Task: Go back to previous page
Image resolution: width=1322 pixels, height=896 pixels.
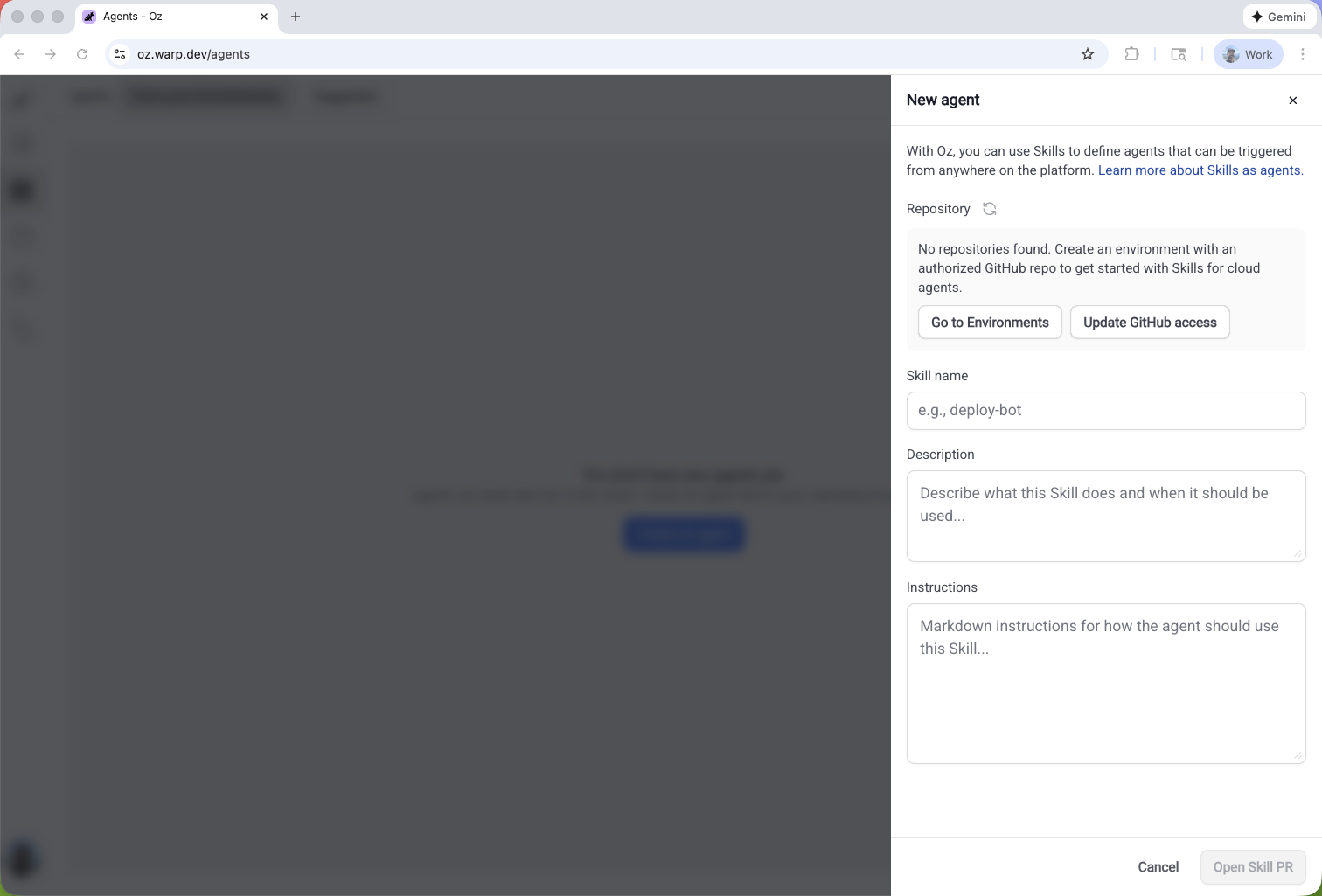Action: (x=19, y=54)
